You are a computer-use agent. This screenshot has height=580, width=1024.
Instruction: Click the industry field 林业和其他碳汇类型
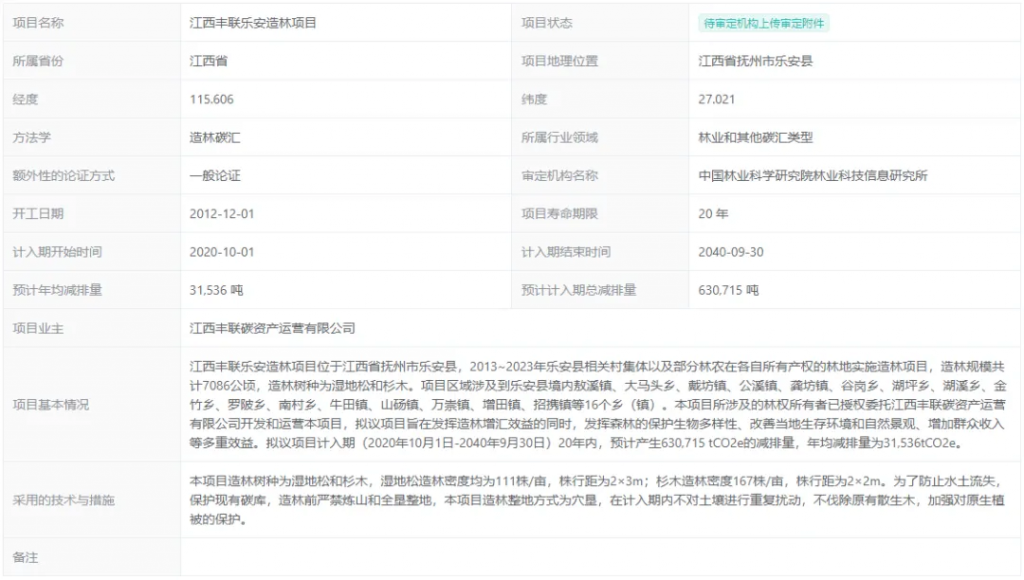click(x=756, y=137)
